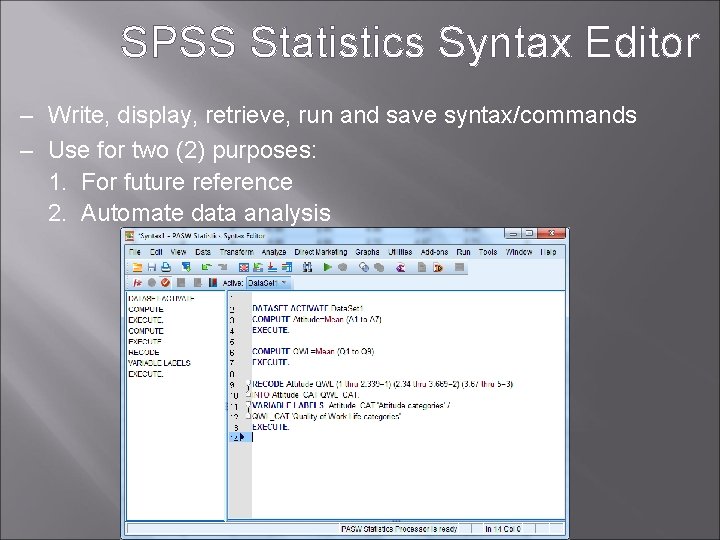This screenshot has height=540, width=720.
Task: Click the gray document page icon
Action: (422, 267)
